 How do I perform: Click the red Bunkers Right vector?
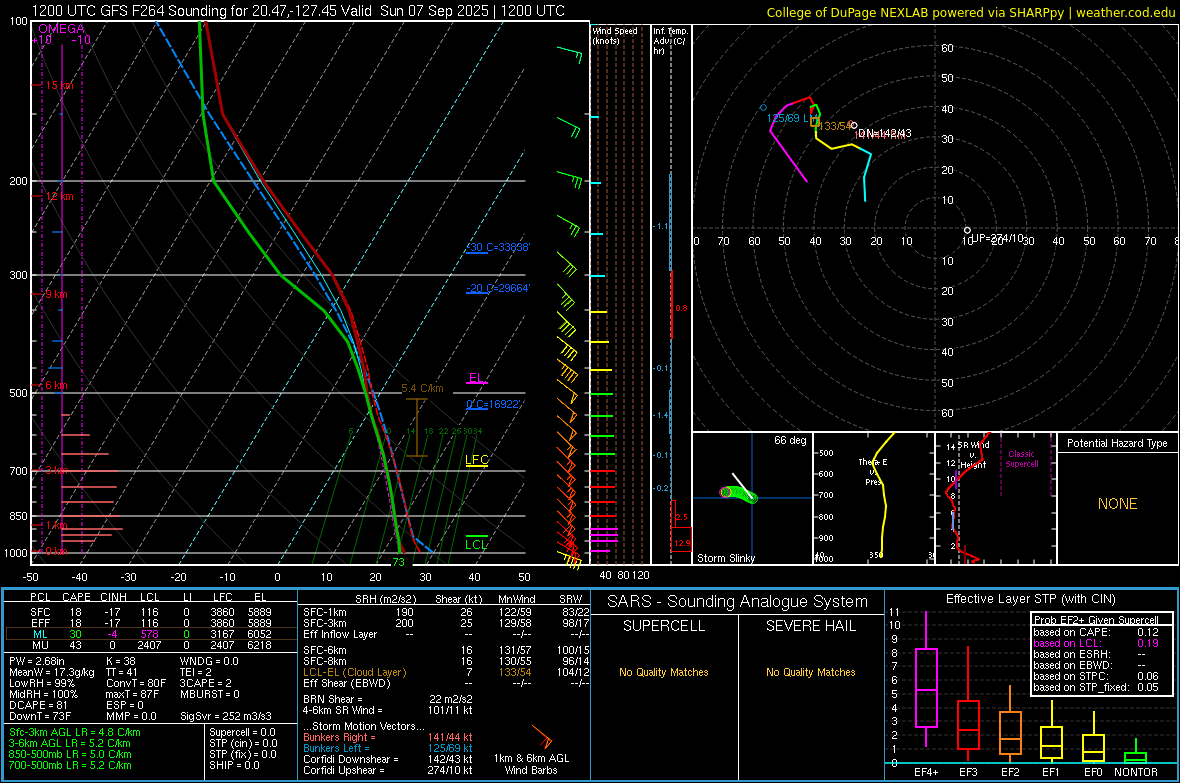click(x=388, y=737)
